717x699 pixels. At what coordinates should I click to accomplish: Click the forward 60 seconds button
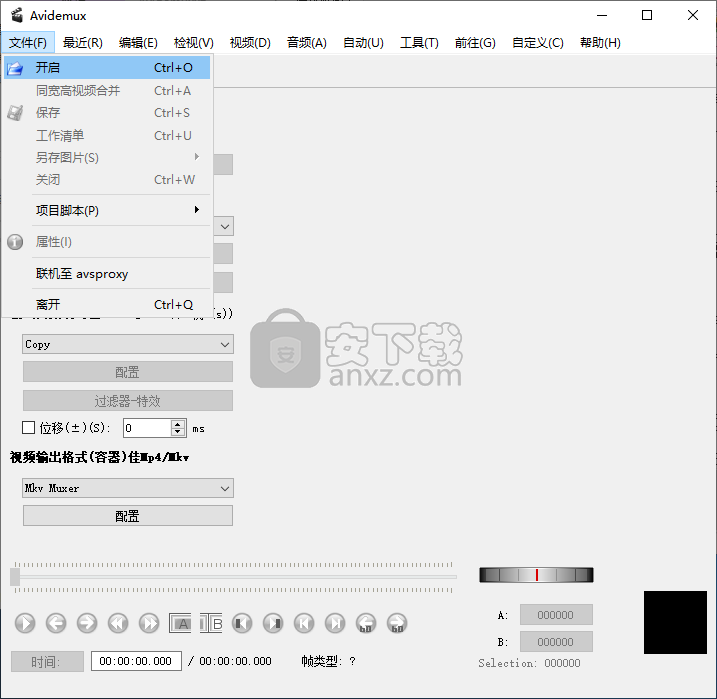[x=397, y=623]
